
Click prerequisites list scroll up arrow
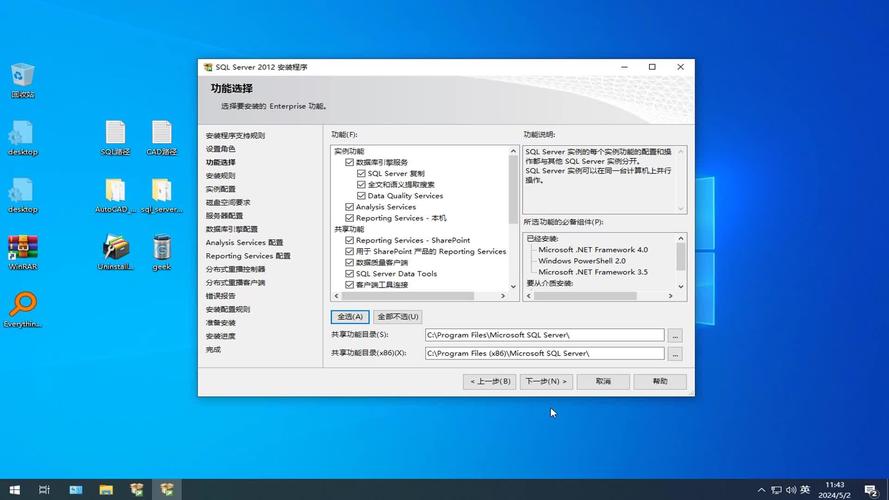(x=681, y=239)
